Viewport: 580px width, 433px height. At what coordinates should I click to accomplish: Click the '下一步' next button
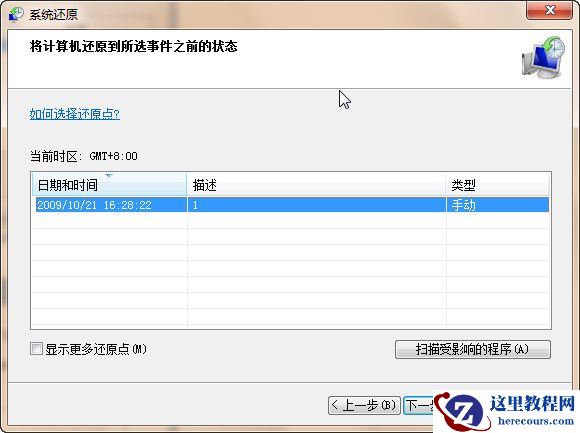pyautogui.click(x=419, y=406)
